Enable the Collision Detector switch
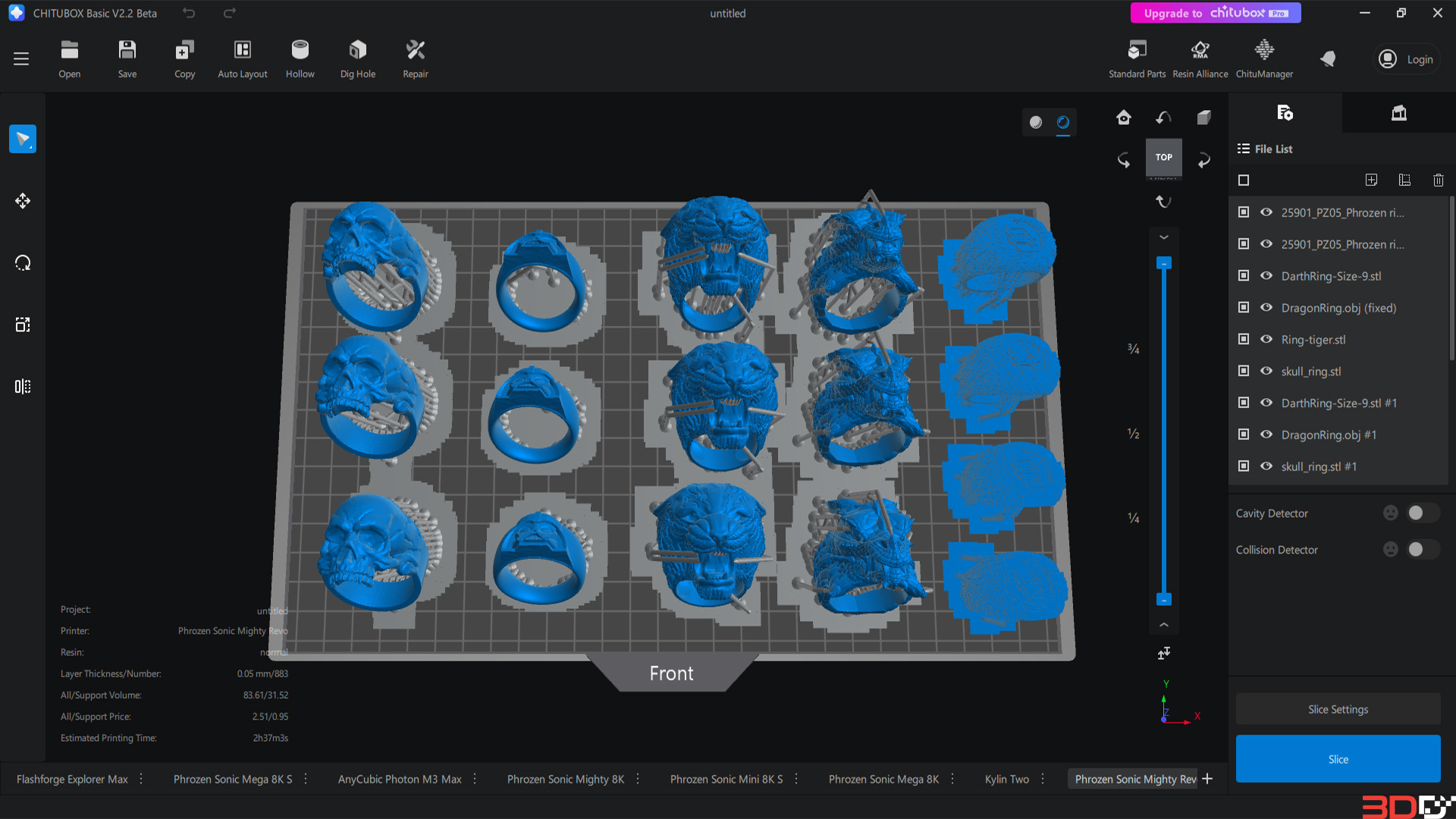This screenshot has height=819, width=1456. tap(1423, 550)
